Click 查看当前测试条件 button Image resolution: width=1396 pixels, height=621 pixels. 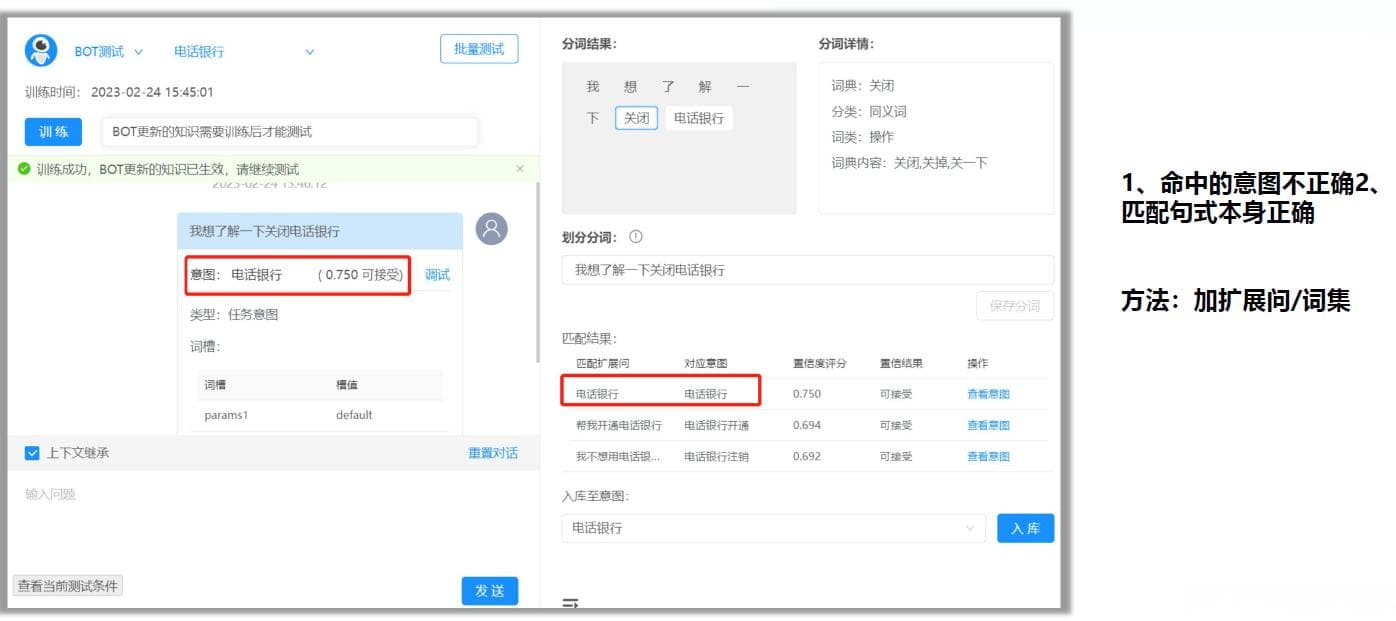(x=68, y=586)
